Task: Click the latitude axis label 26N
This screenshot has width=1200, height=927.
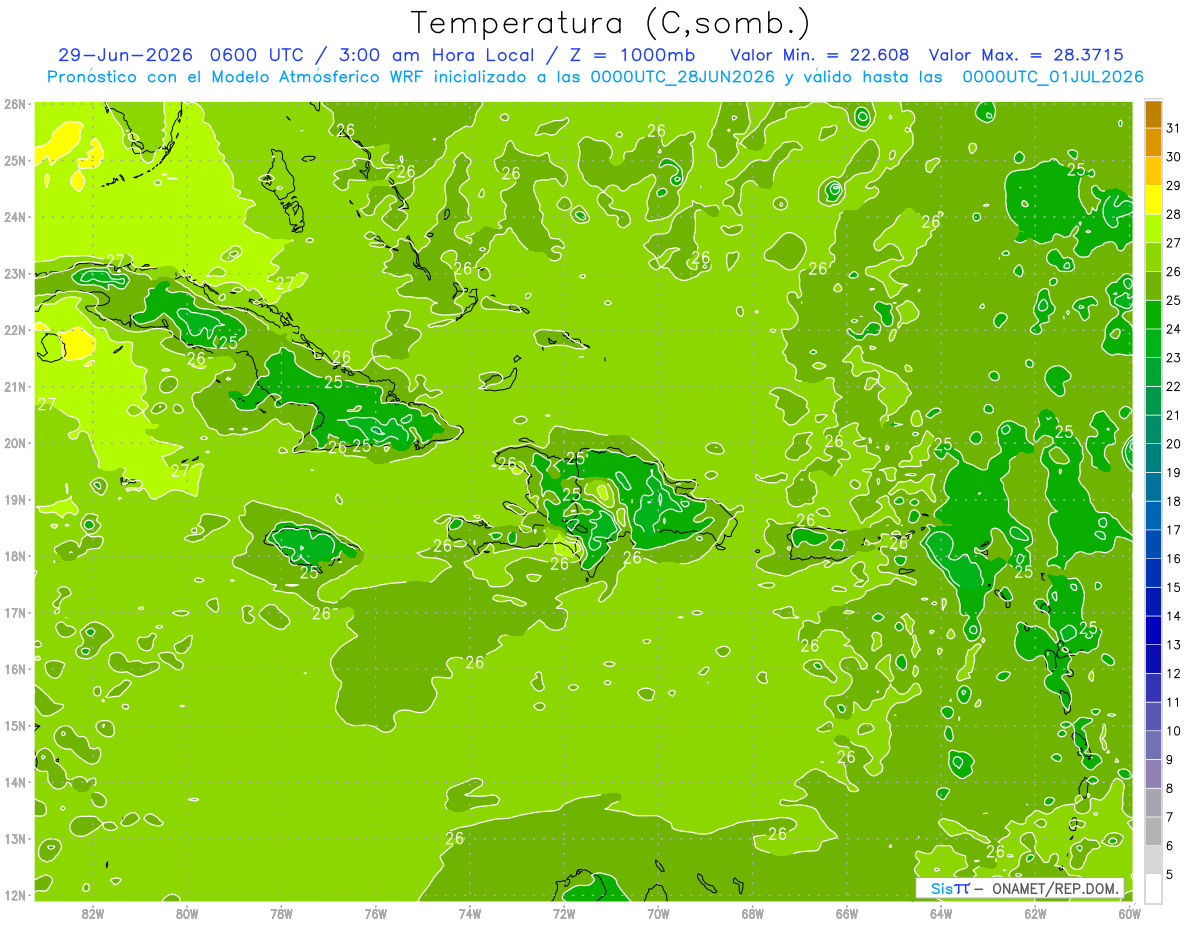Action: [x=14, y=104]
